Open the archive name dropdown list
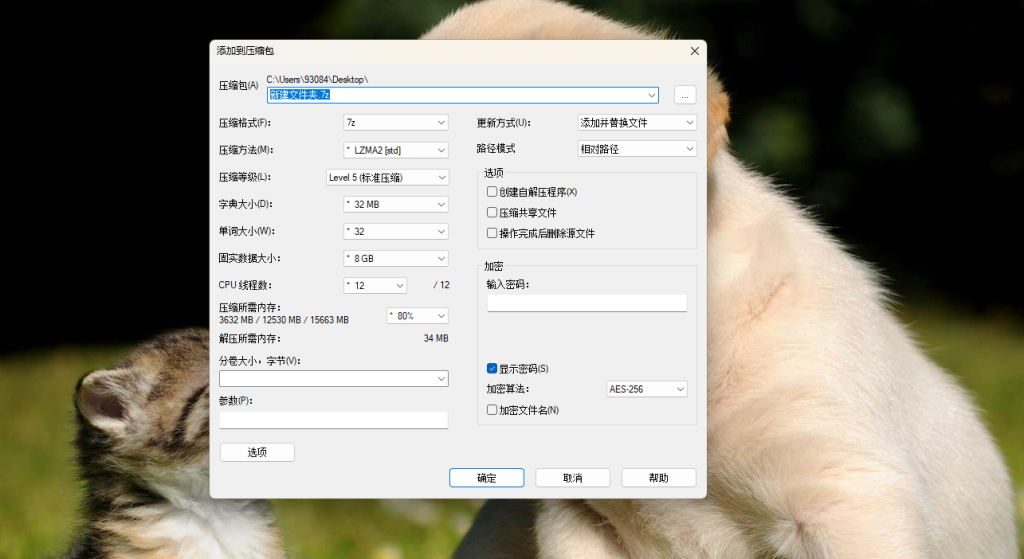 tap(651, 95)
